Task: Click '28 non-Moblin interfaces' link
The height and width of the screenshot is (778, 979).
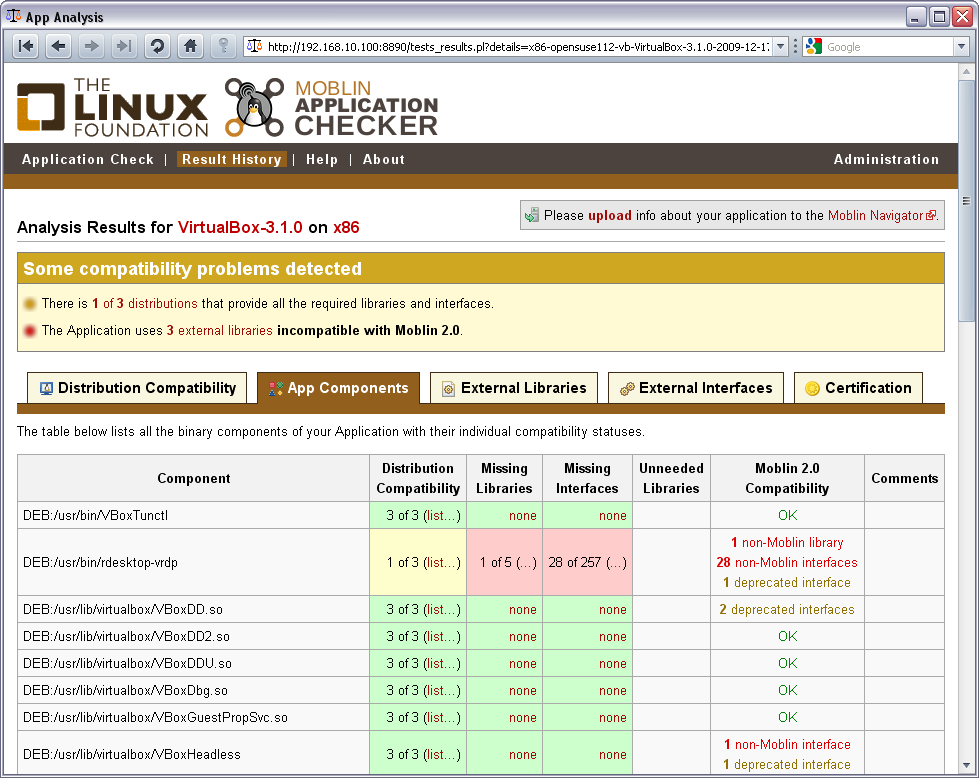Action: tap(787, 562)
